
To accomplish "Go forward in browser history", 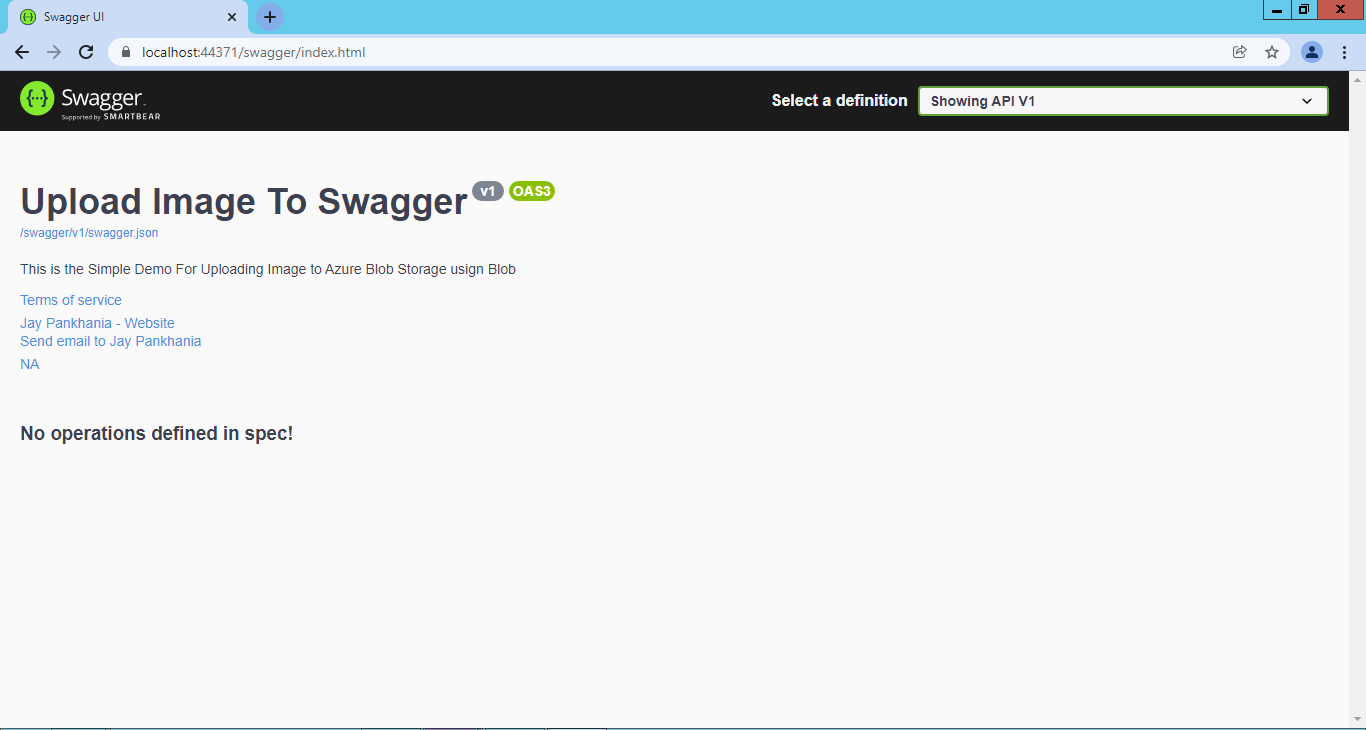I will click(x=54, y=52).
